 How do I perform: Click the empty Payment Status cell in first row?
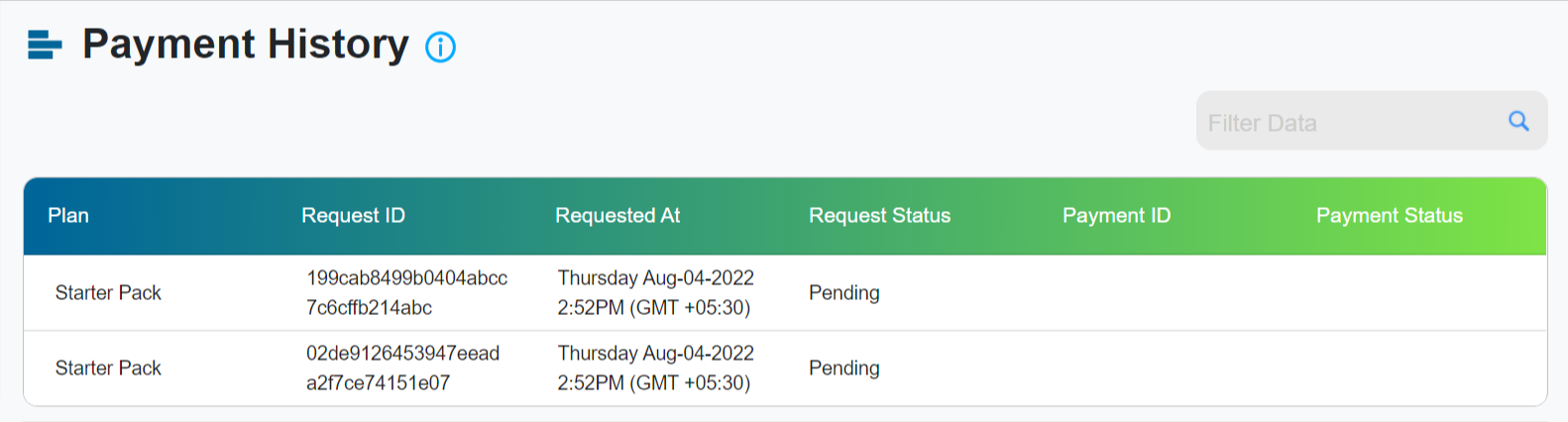[1419, 292]
